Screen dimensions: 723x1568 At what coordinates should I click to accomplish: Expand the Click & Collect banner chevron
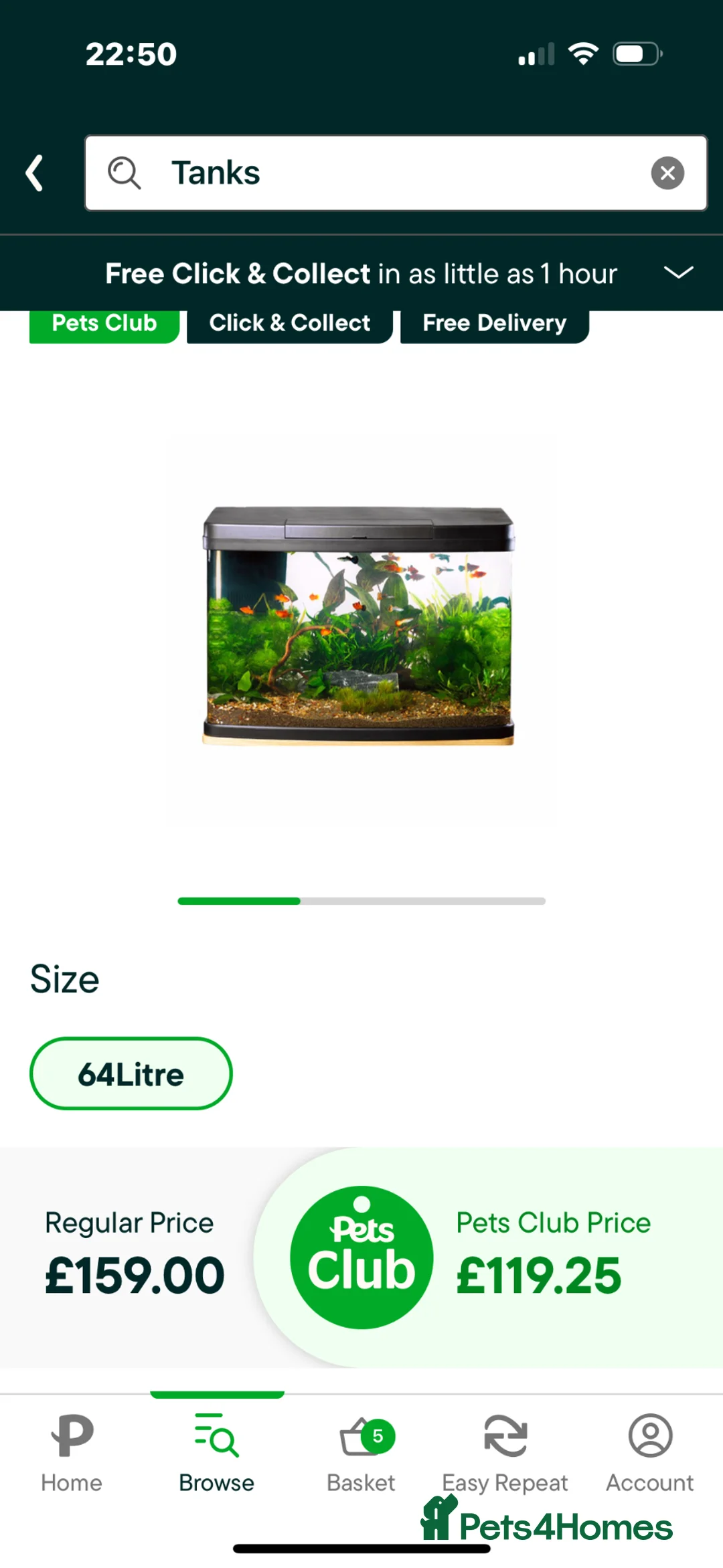click(678, 272)
